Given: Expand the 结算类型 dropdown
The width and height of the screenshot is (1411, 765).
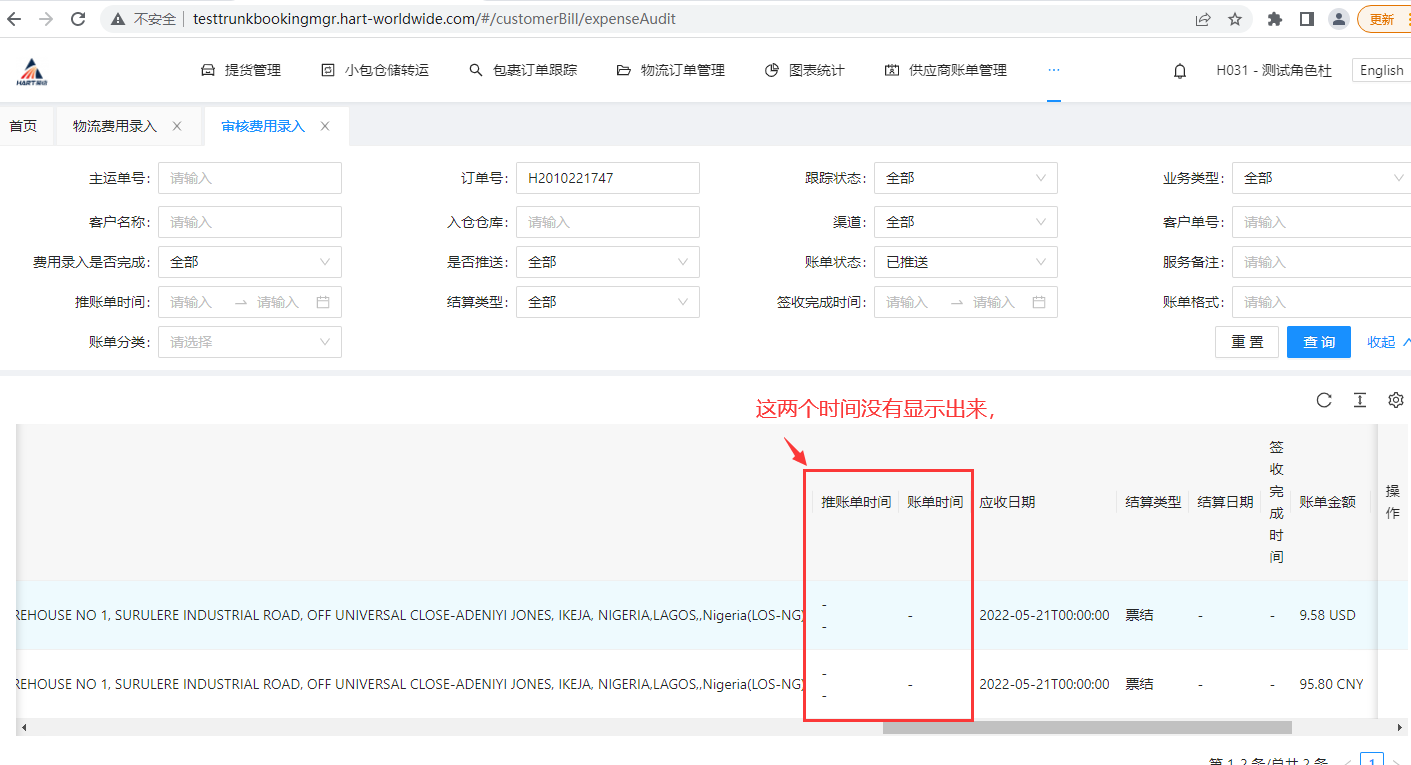Looking at the screenshot, I should coord(607,302).
